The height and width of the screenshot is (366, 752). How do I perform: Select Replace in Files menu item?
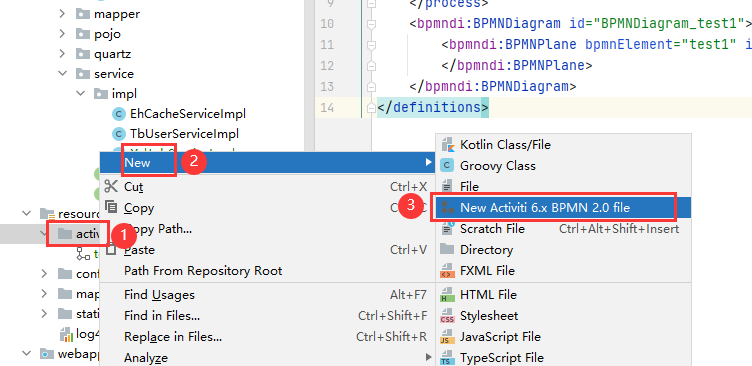tap(268, 337)
